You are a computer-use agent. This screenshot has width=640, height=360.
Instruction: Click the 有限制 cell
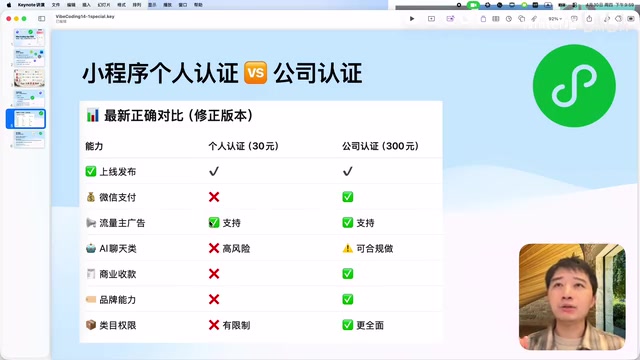pyautogui.click(x=229, y=325)
